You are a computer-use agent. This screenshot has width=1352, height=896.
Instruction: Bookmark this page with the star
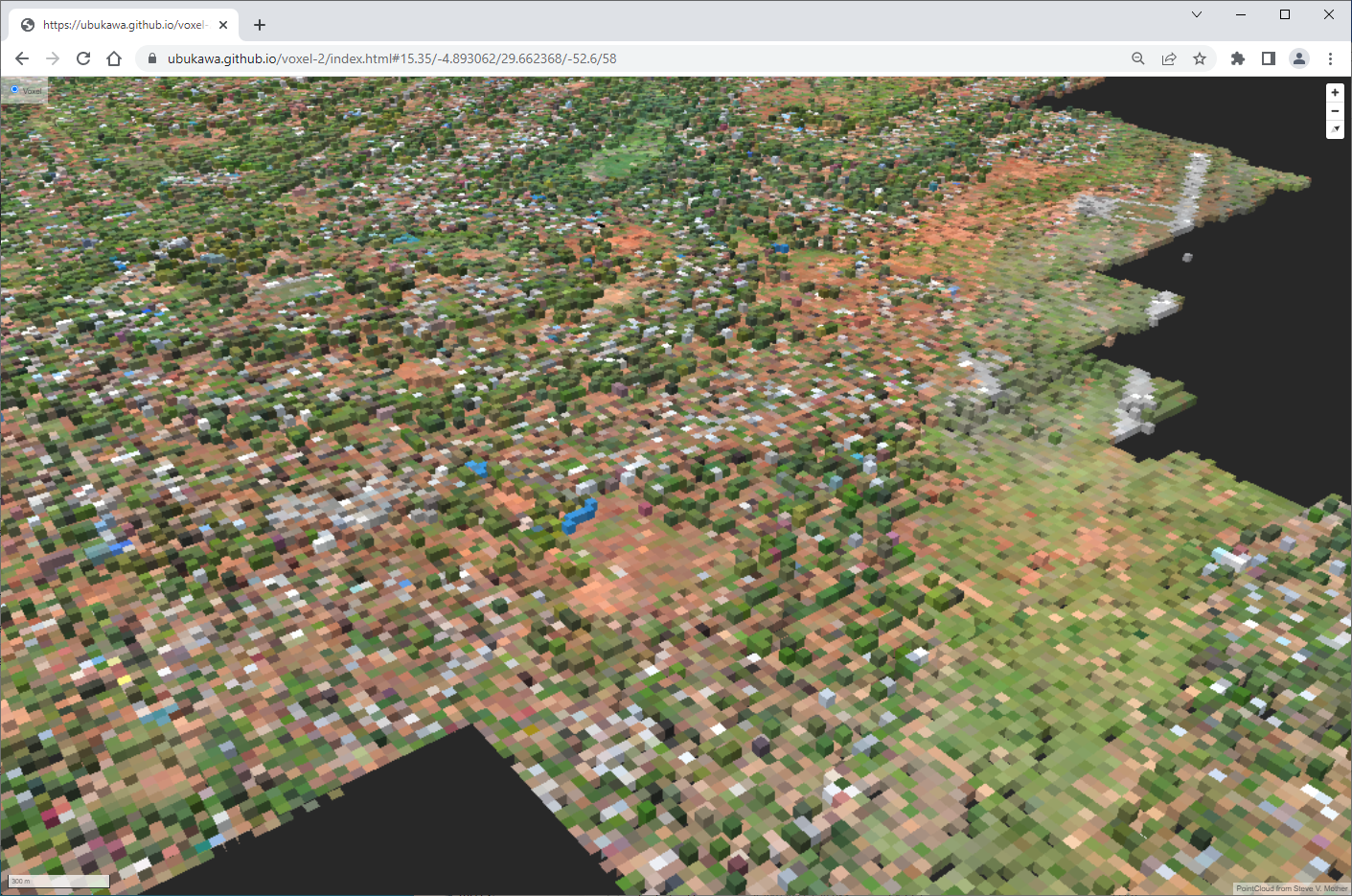point(1200,58)
